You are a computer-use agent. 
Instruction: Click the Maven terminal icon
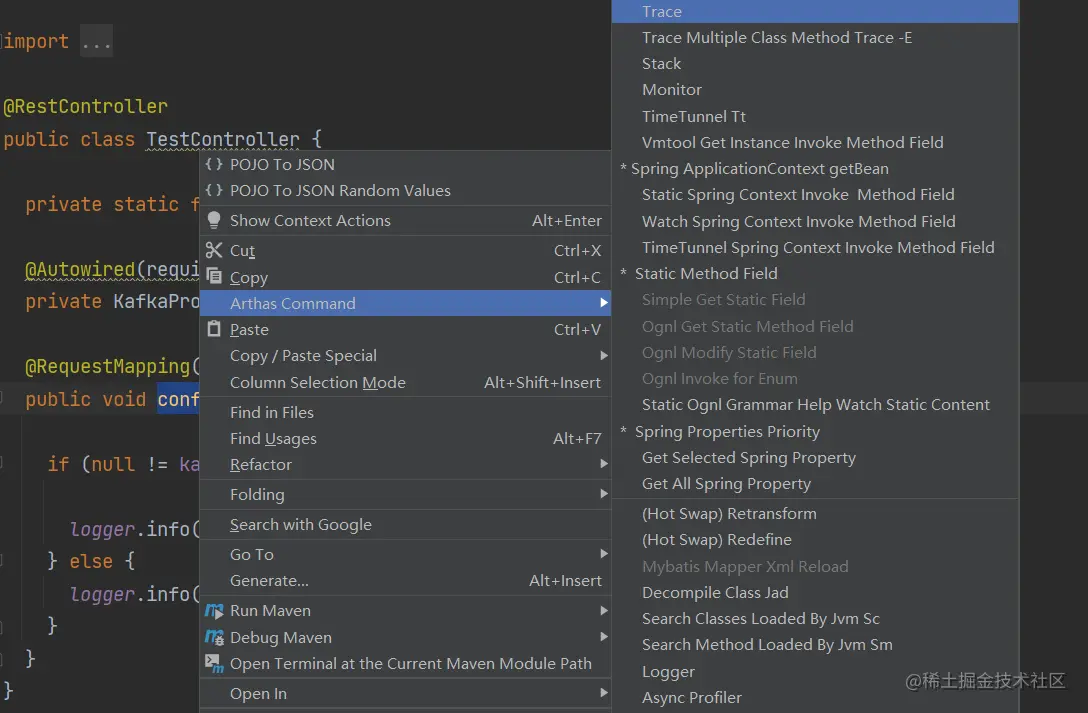[214, 663]
